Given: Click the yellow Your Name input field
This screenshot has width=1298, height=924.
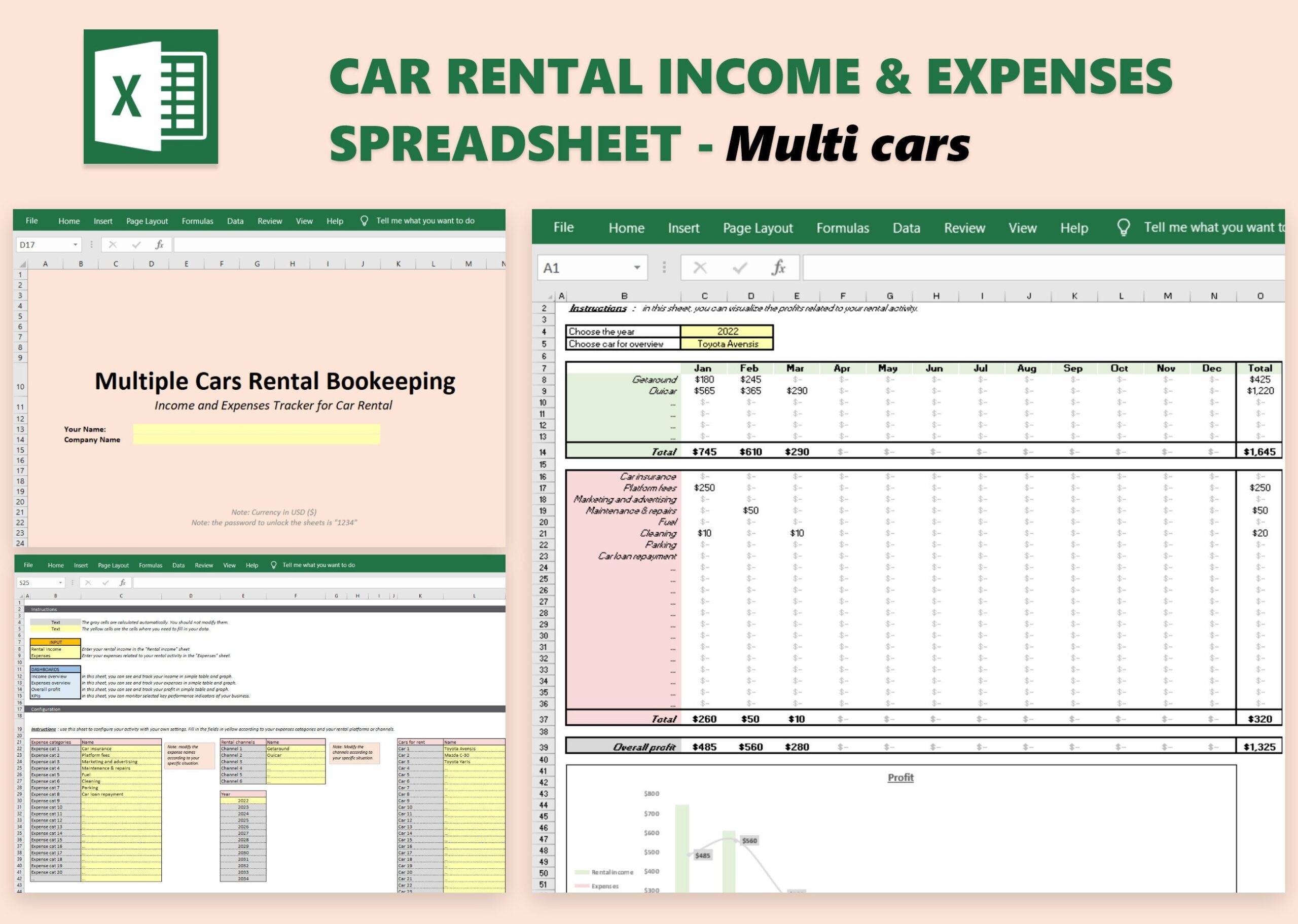Looking at the screenshot, I should pyautogui.click(x=256, y=430).
